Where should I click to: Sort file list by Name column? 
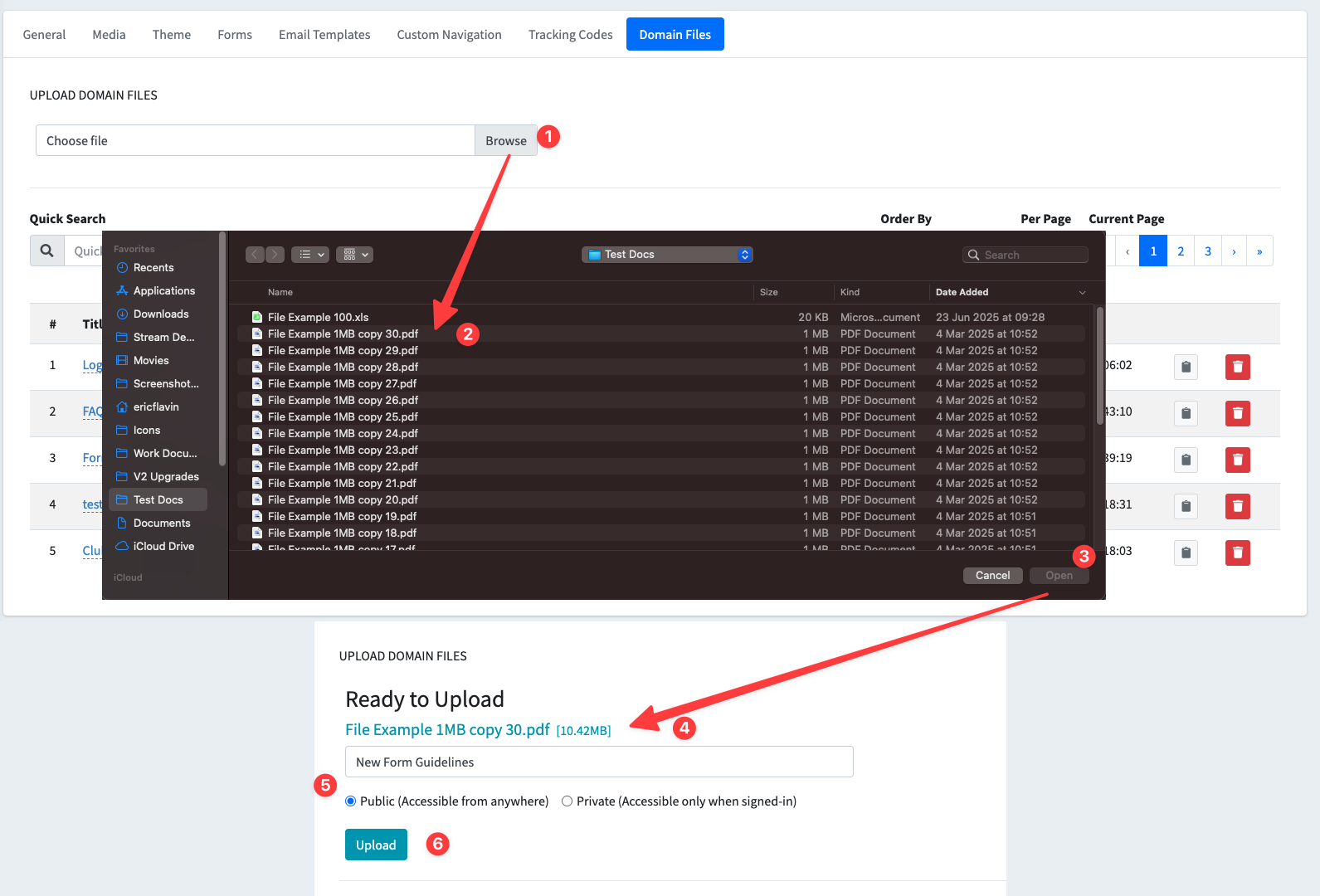(x=280, y=292)
